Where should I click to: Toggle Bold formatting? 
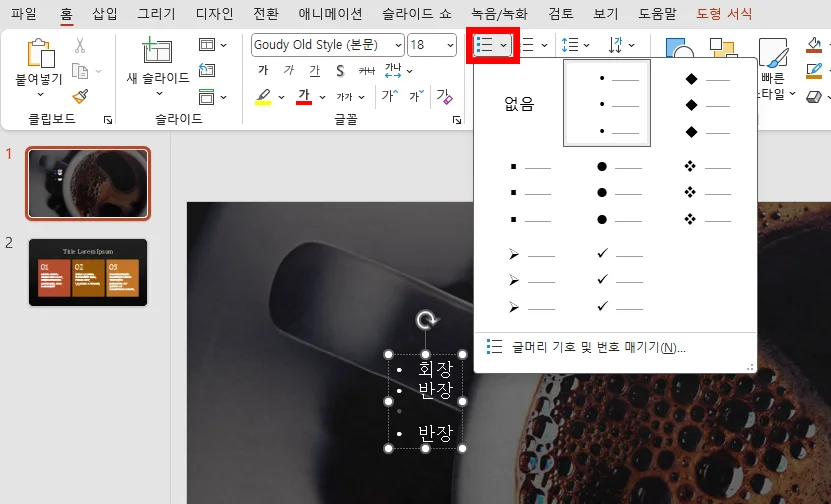pos(263,70)
